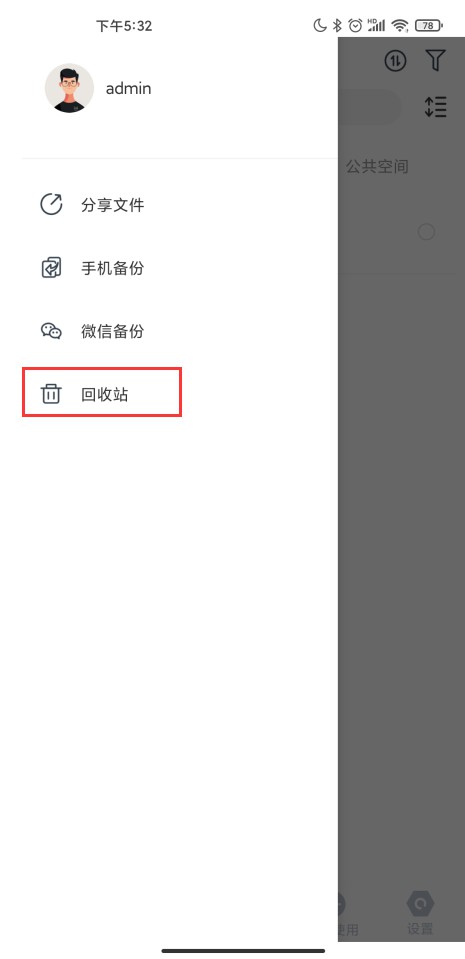Click the WeChat backup icon
The height and width of the screenshot is (959, 465).
click(51, 331)
